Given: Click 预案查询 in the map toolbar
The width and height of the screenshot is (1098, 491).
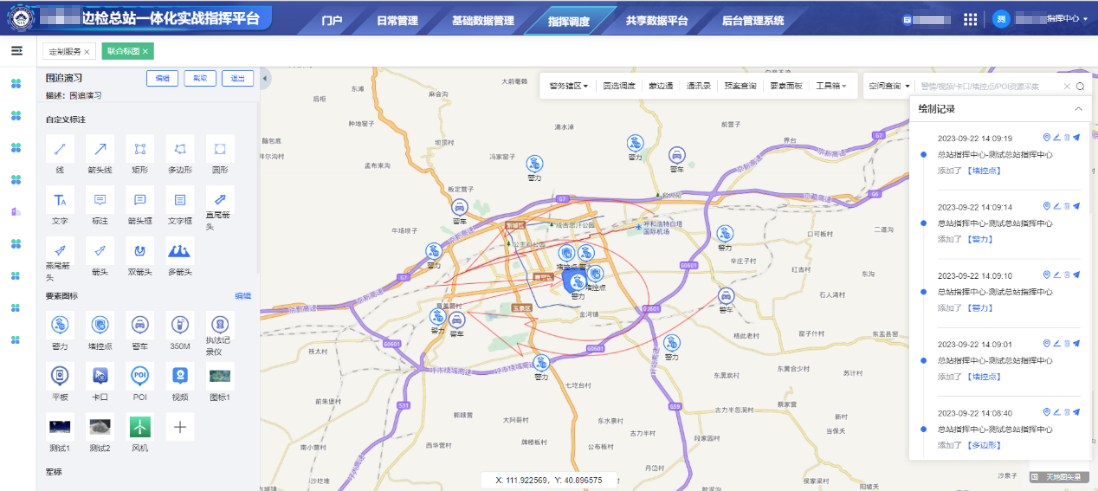Looking at the screenshot, I should point(740,86).
